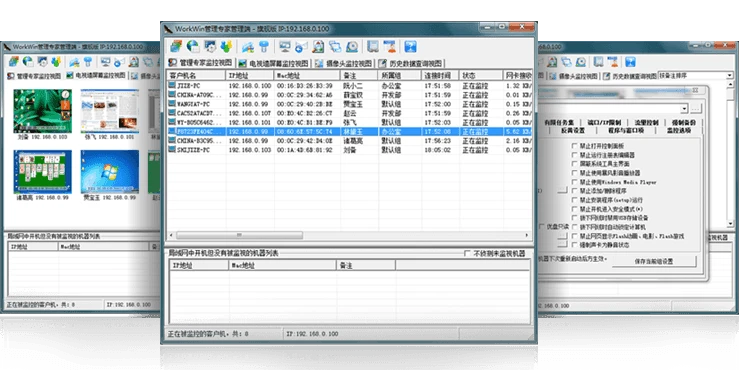Image resolution: width=739 pixels, height=370 pixels.
Task: Open the sort order dropdown in right window
Action: click(730, 75)
